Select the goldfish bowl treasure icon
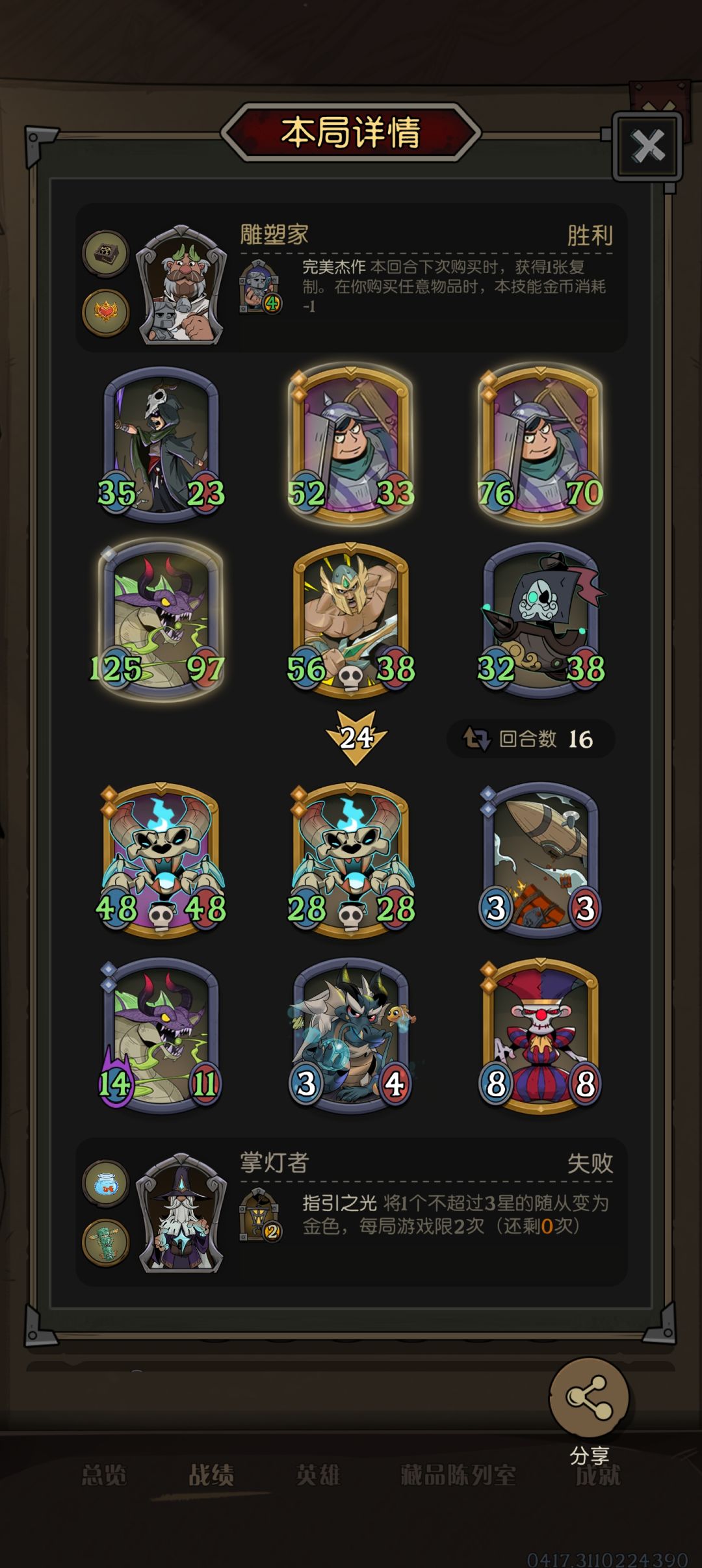Screen dimensions: 702x1568 106,1184
